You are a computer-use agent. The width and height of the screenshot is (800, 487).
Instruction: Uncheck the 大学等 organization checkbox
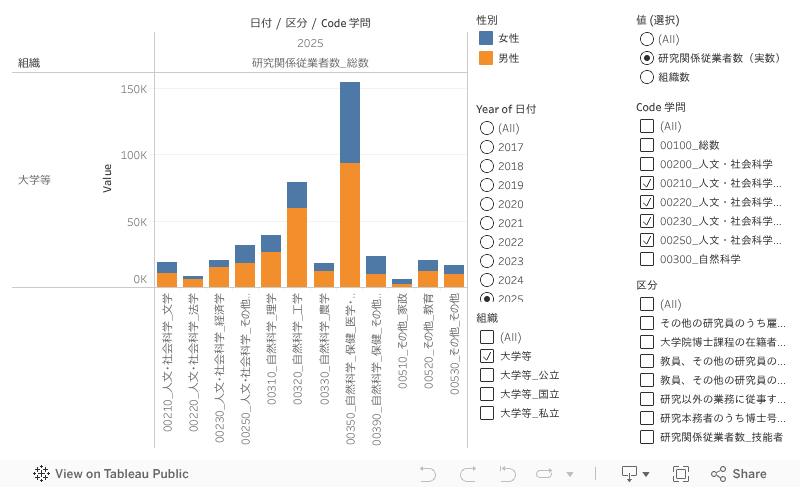tap(487, 356)
